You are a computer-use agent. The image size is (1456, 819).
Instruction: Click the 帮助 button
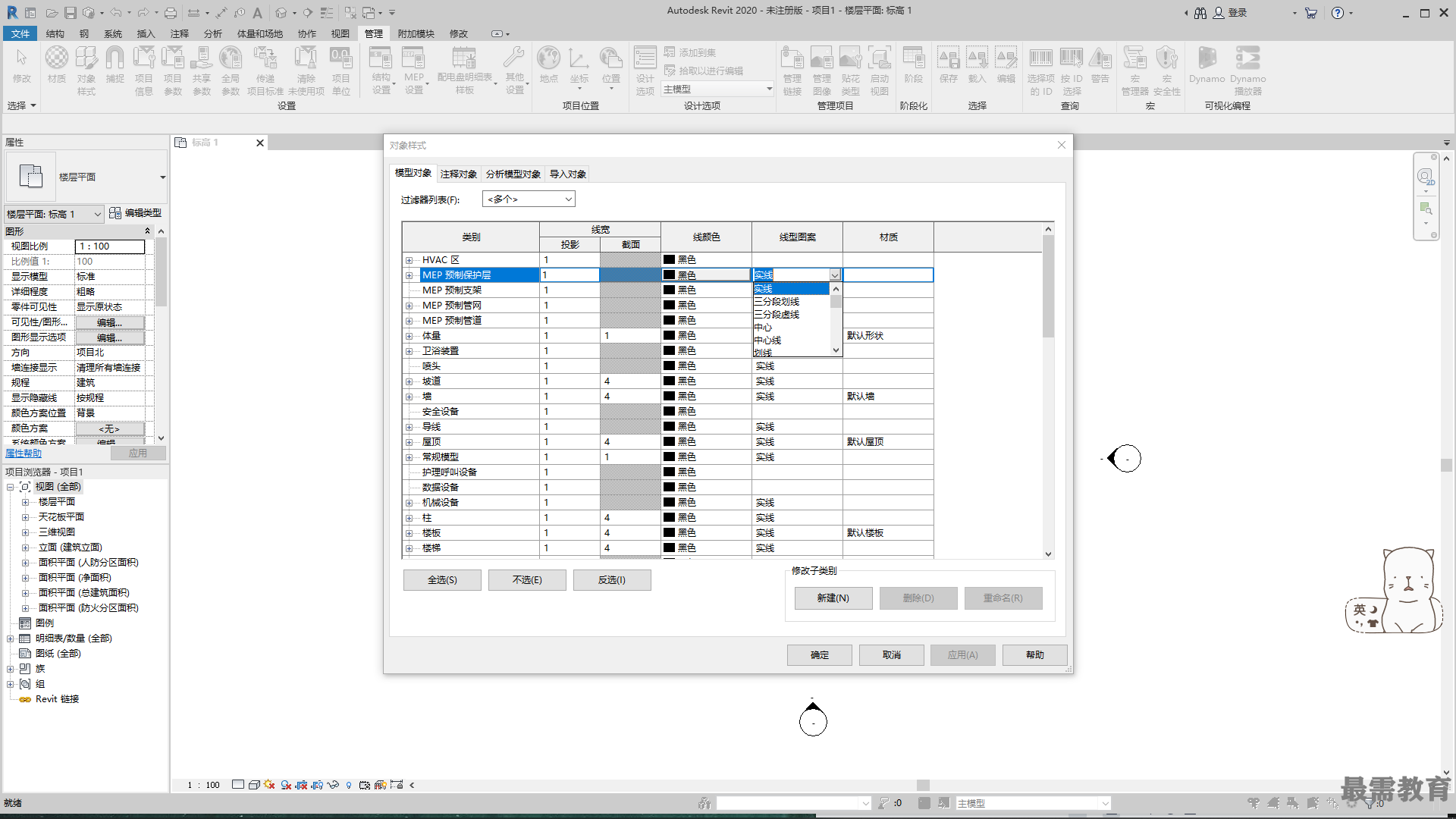1035,655
